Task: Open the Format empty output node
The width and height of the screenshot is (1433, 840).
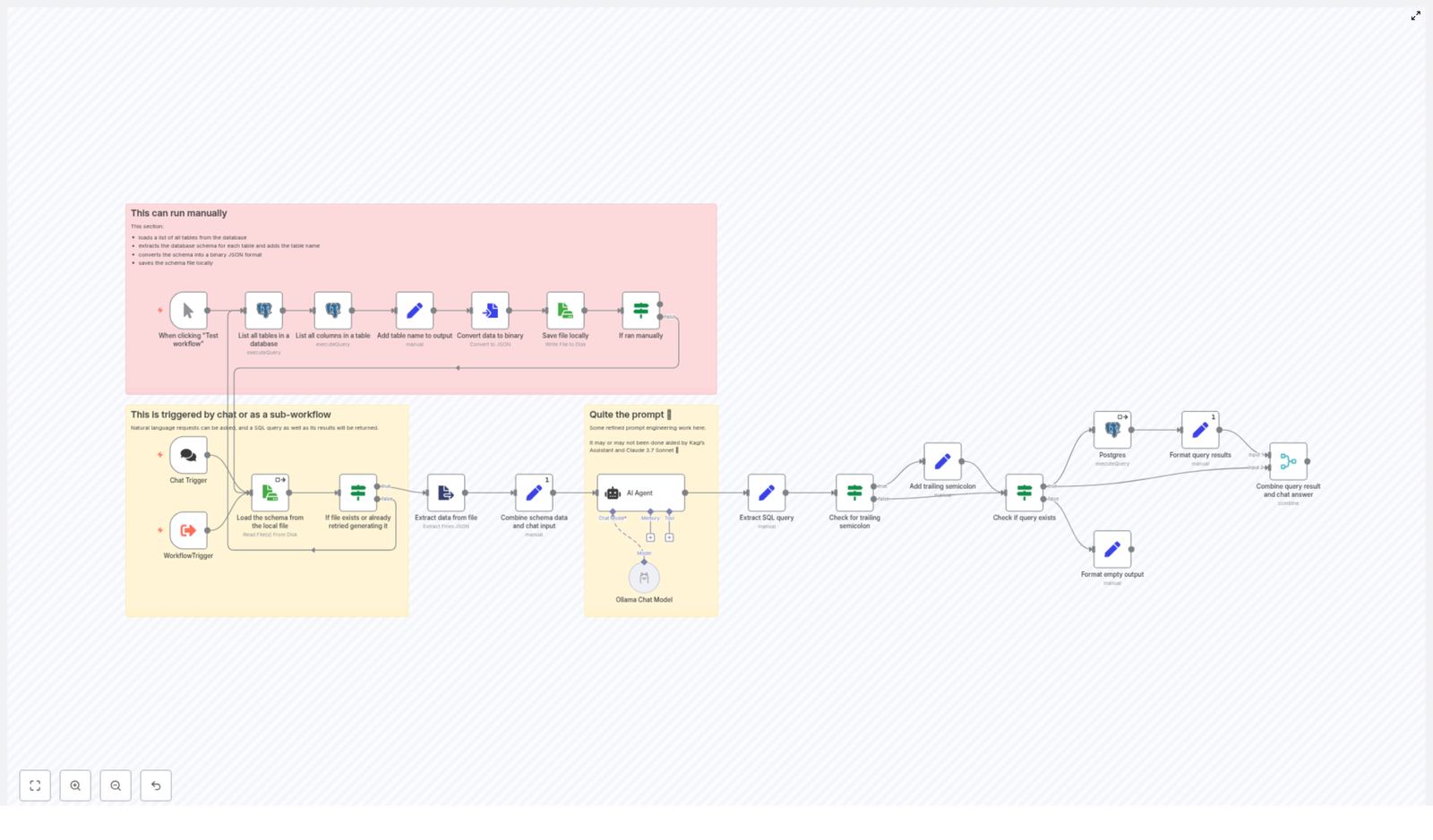Action: [x=1111, y=549]
